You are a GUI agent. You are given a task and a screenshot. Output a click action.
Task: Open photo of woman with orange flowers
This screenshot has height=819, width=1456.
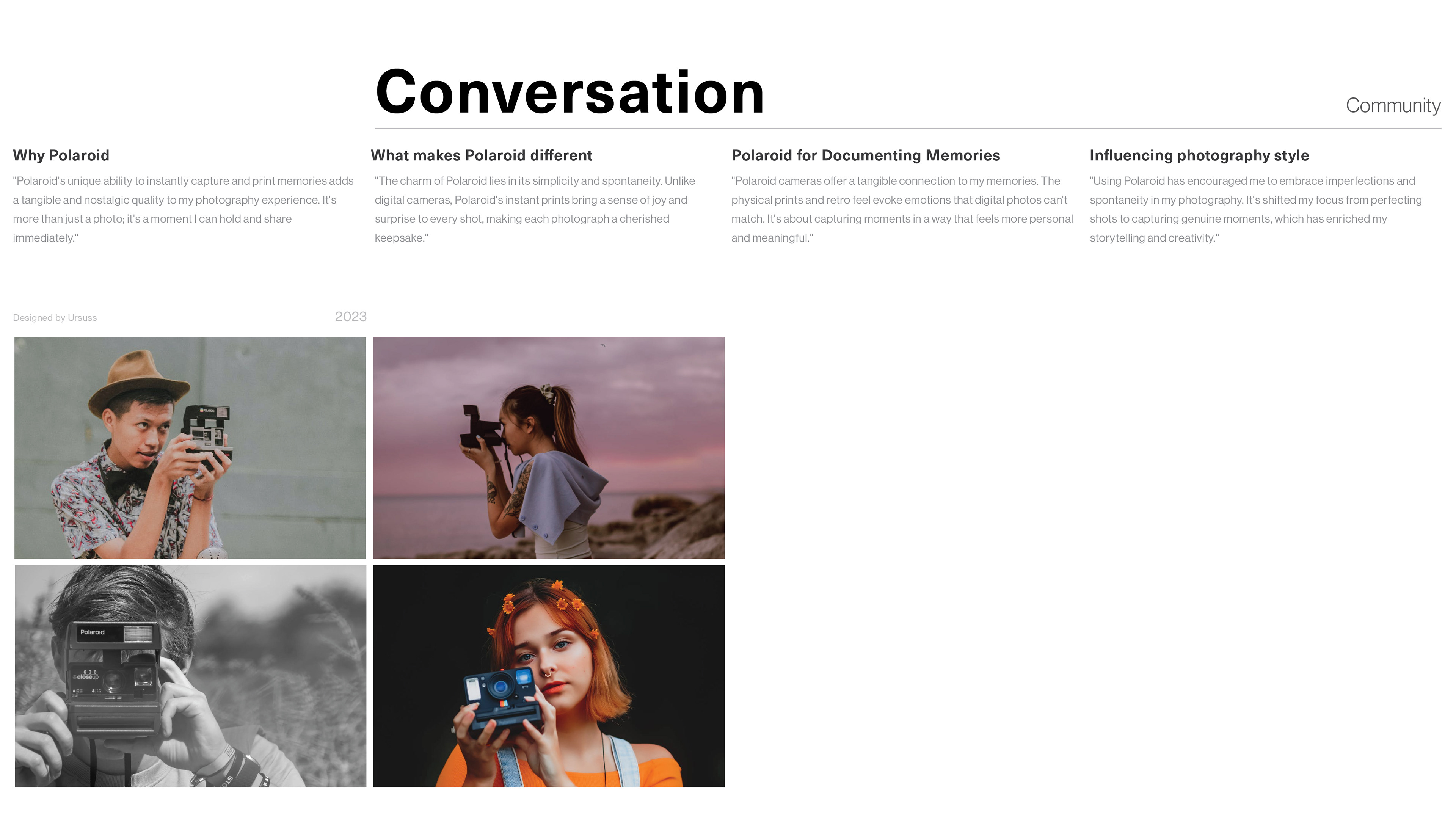549,676
